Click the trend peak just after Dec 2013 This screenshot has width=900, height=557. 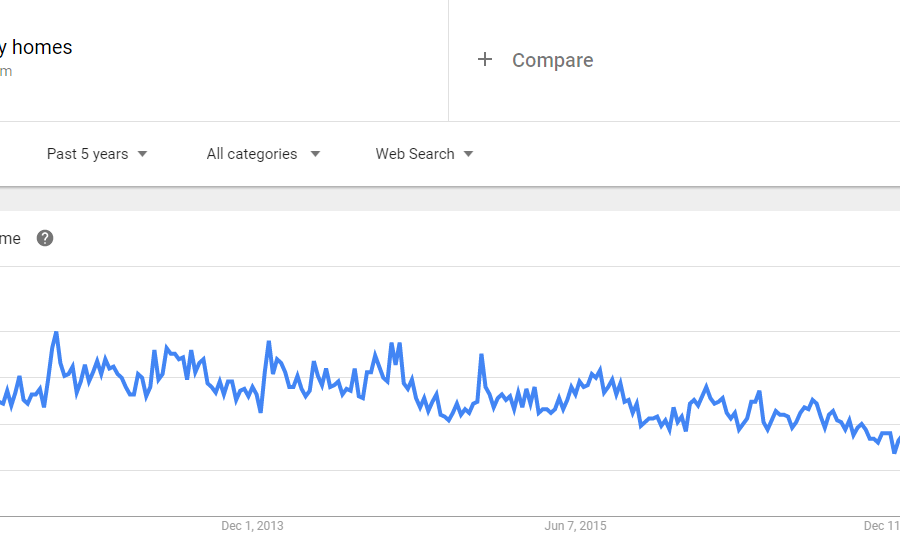click(268, 343)
